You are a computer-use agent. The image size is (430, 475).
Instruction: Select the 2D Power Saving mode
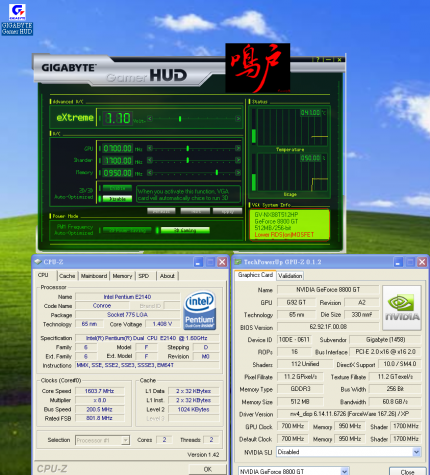(x=127, y=230)
